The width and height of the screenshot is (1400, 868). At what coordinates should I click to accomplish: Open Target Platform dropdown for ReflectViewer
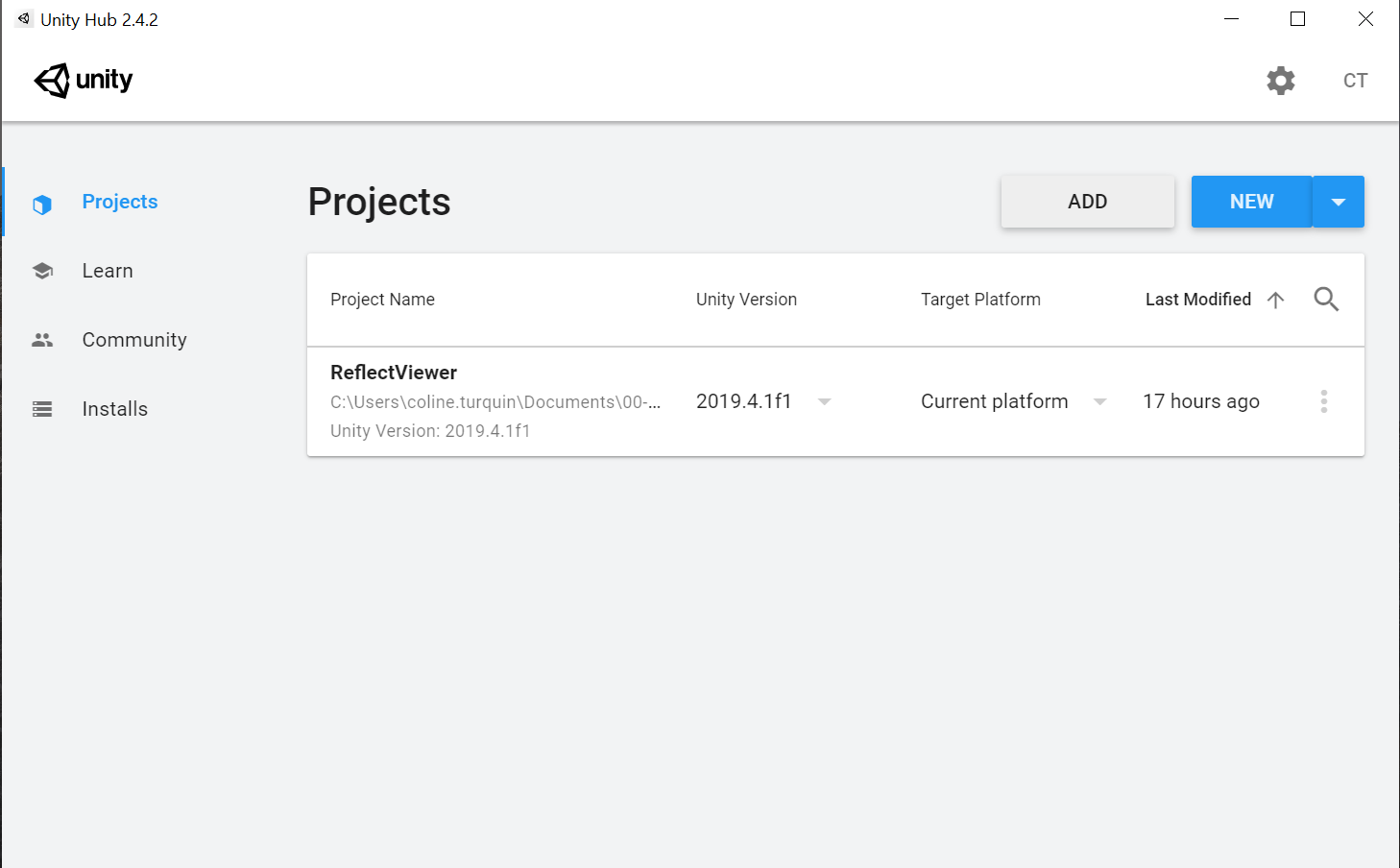click(x=1100, y=401)
